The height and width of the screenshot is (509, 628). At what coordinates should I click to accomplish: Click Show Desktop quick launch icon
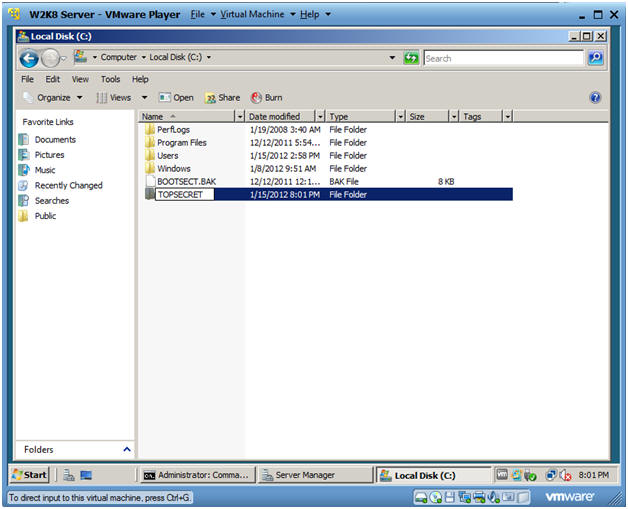(x=86, y=475)
